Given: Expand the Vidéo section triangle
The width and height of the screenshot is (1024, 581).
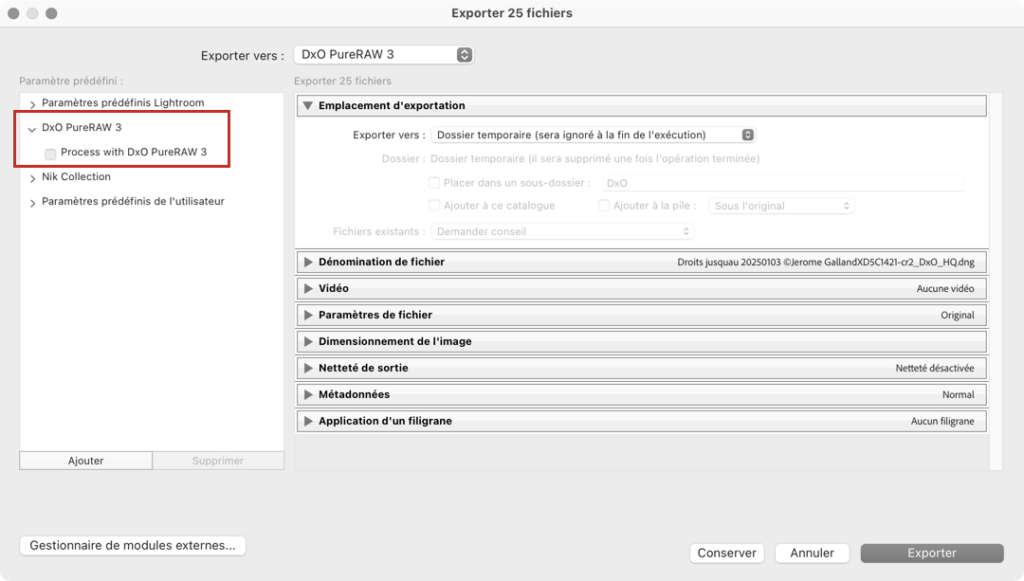Looking at the screenshot, I should (x=308, y=289).
